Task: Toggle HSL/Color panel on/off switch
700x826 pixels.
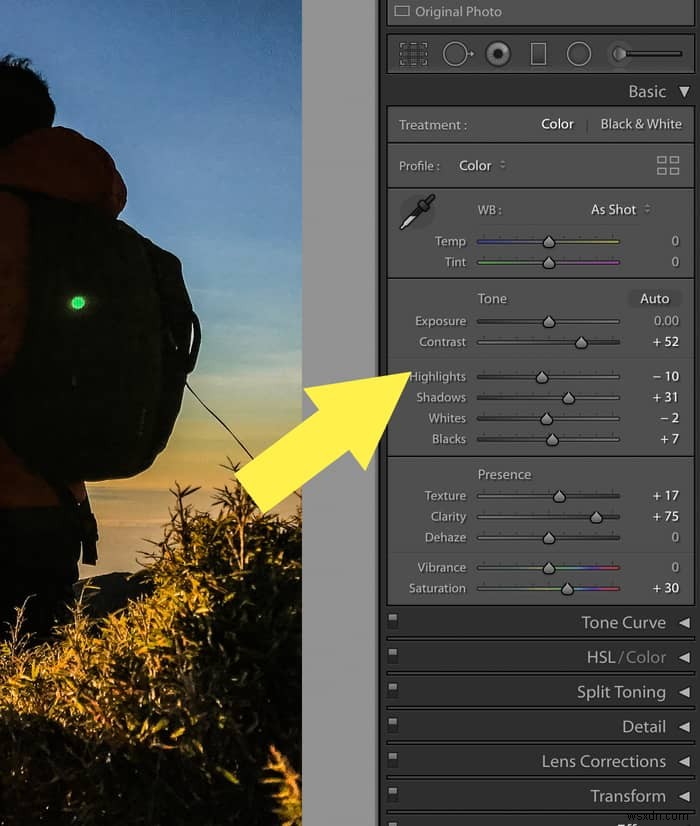Action: (x=393, y=656)
